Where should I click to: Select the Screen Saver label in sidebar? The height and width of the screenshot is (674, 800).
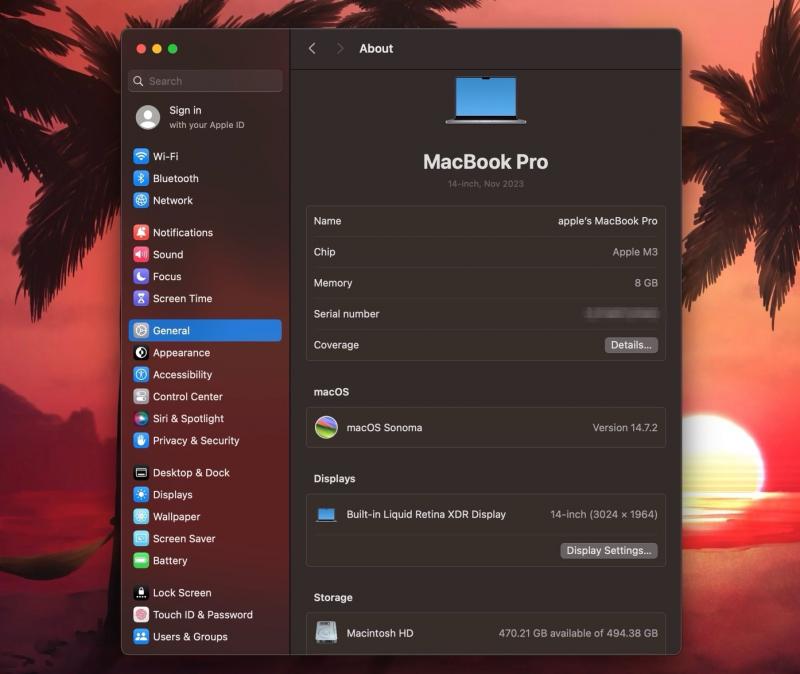click(184, 538)
